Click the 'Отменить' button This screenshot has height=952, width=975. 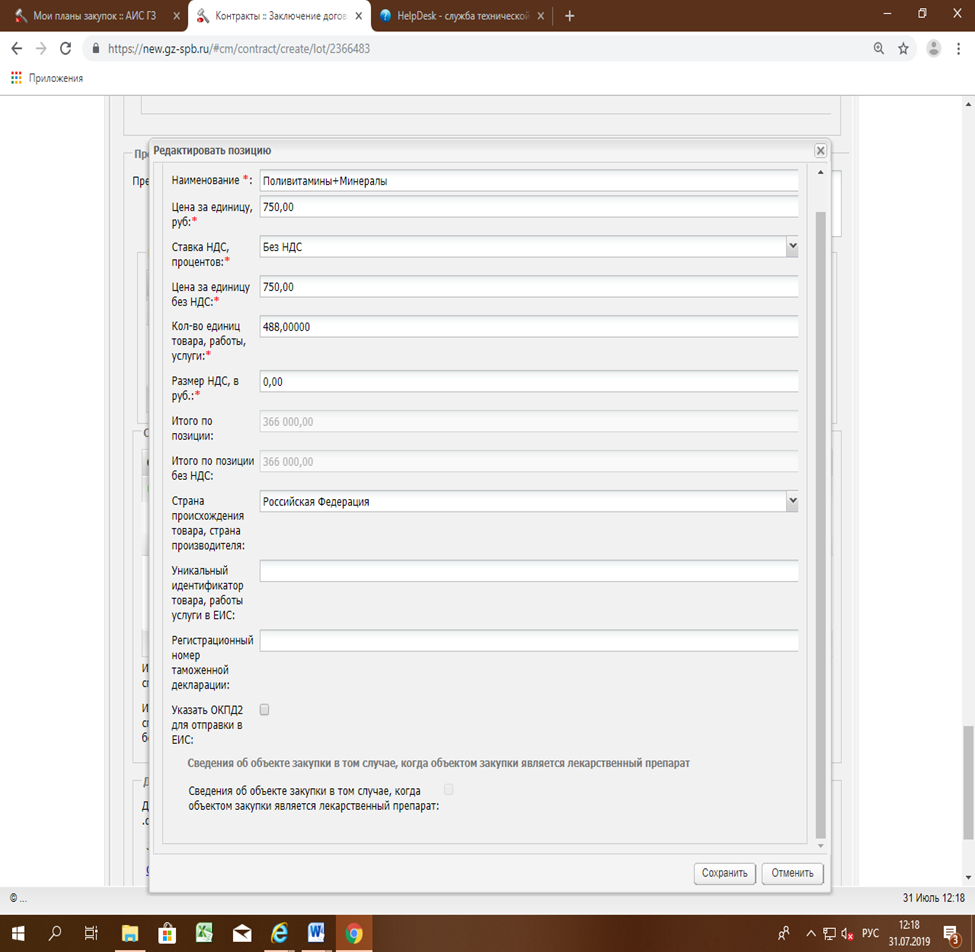coord(792,873)
